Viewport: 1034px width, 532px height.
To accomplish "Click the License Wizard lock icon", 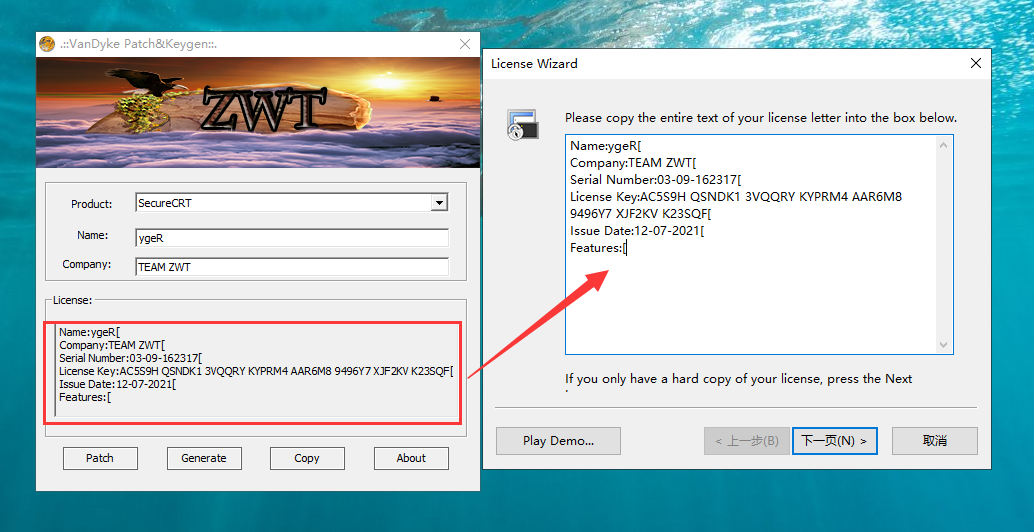I will (523, 124).
